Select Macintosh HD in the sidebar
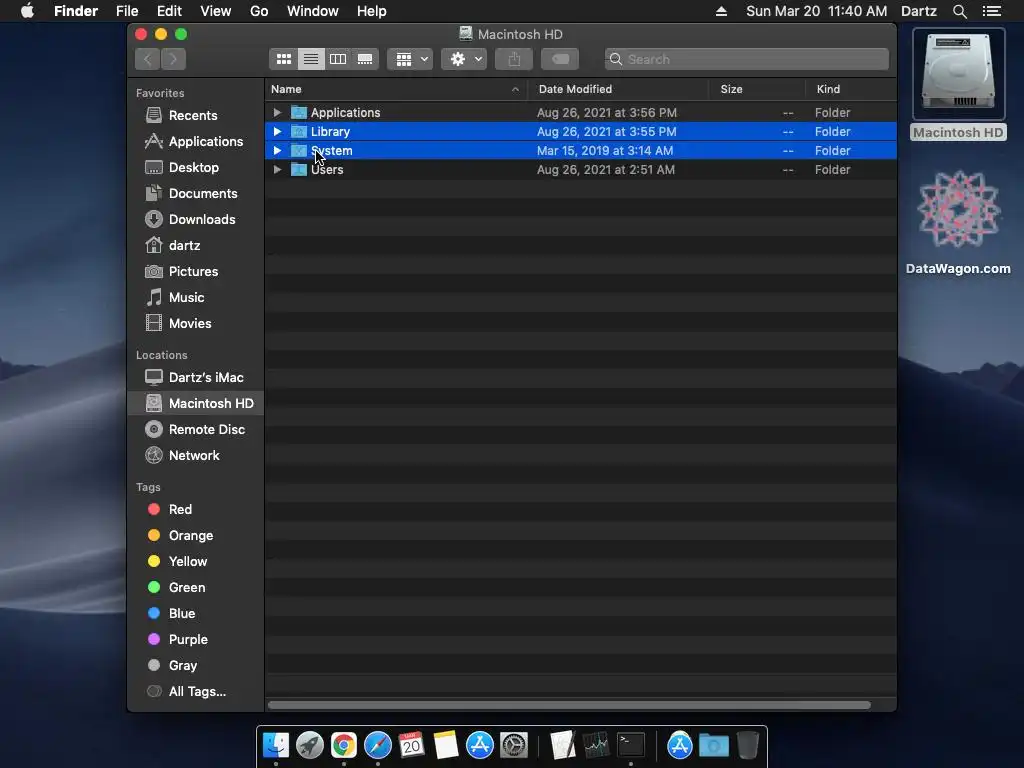 195,404
